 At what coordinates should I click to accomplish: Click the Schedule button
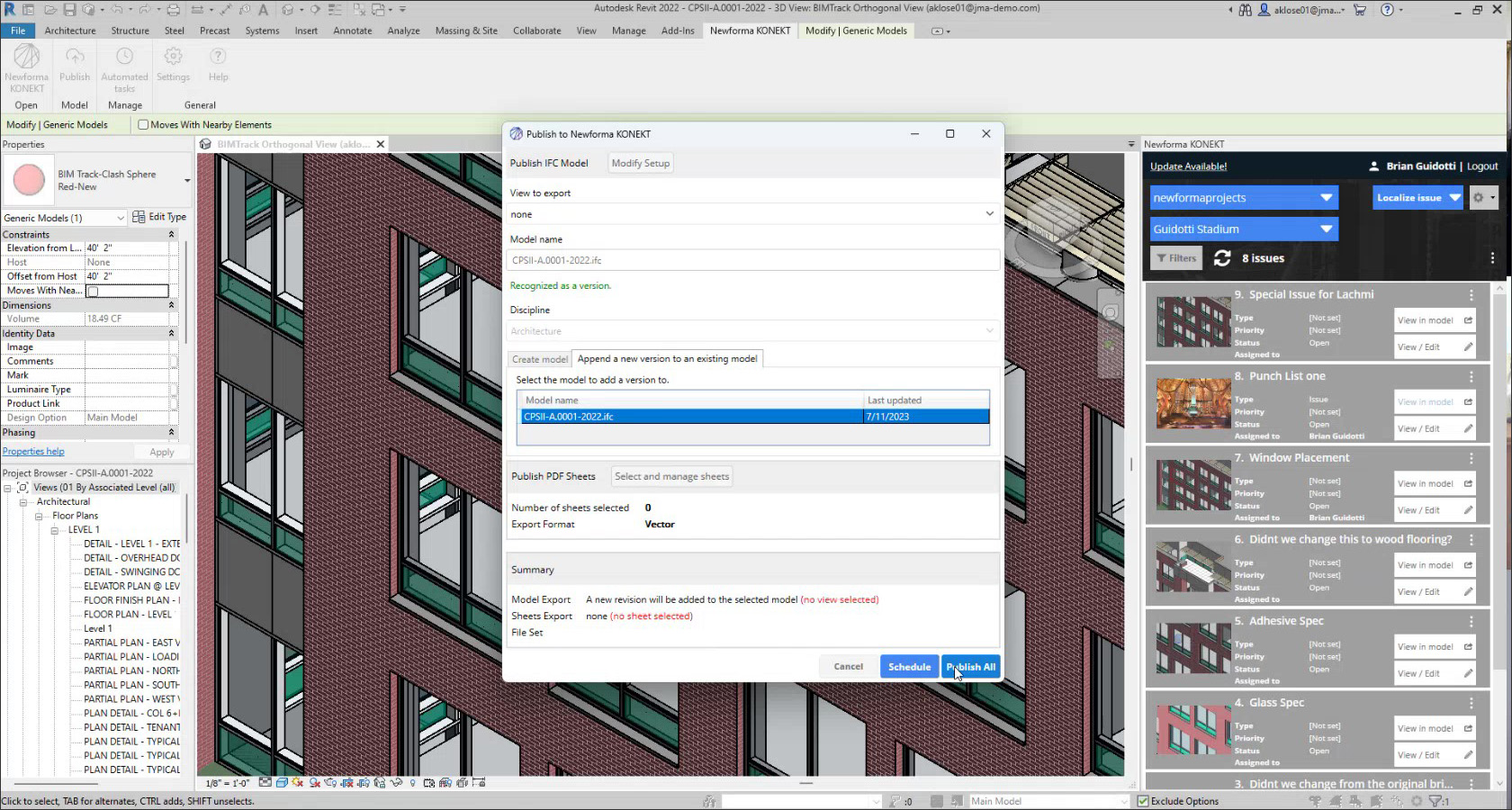pyautogui.click(x=909, y=667)
